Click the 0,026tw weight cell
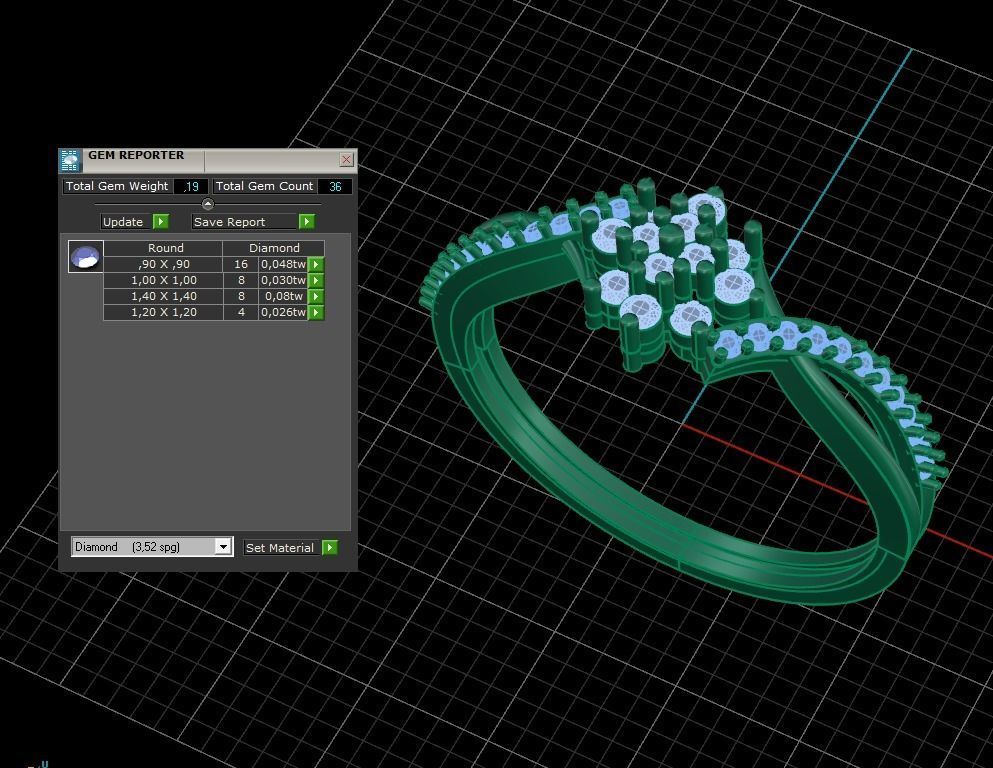Viewport: 993px width, 768px height. click(283, 312)
